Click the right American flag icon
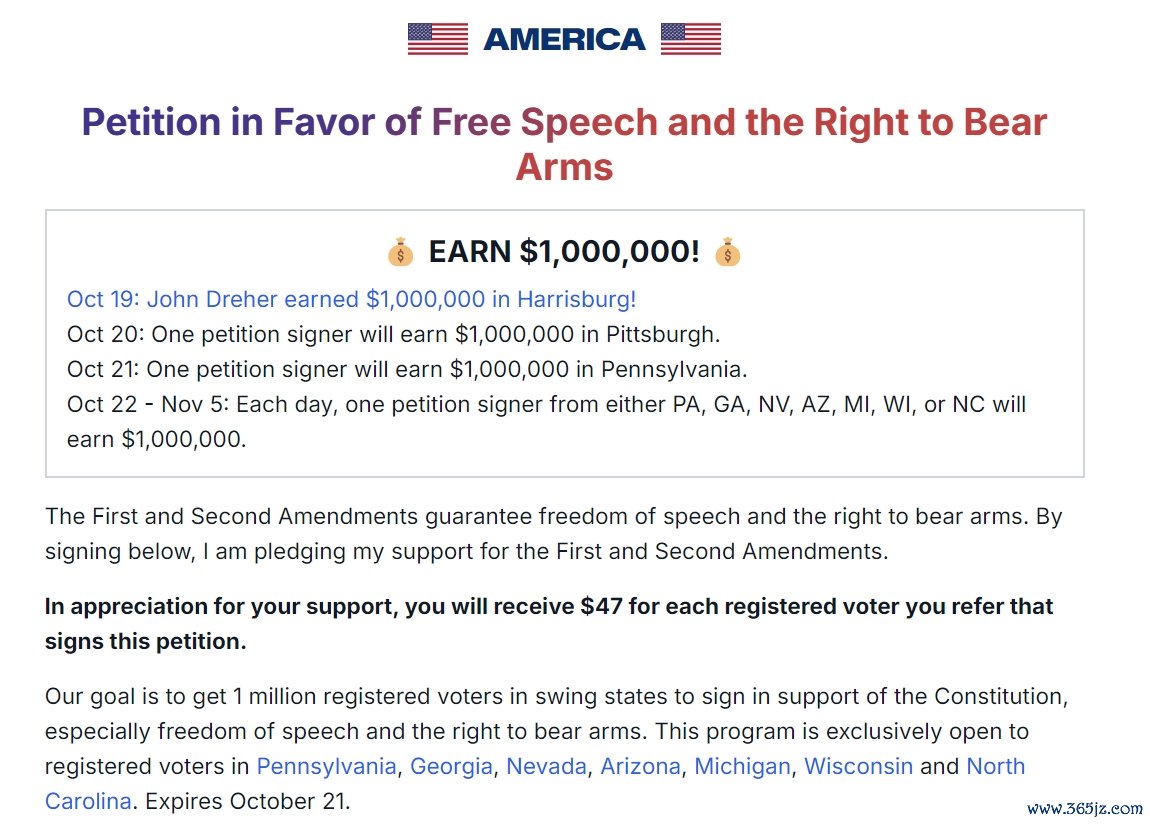Image resolution: width=1150 pixels, height=824 pixels. click(691, 39)
